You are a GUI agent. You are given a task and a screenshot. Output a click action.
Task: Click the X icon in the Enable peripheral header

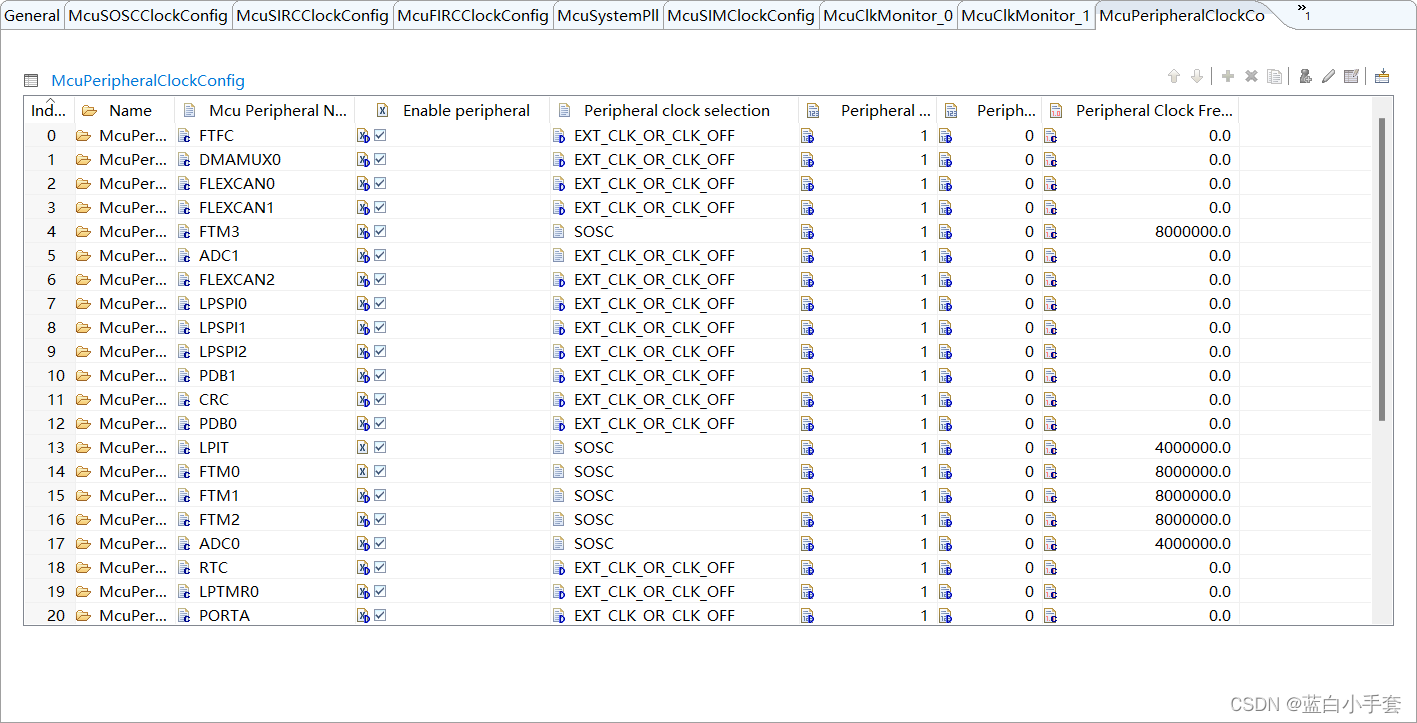382,111
